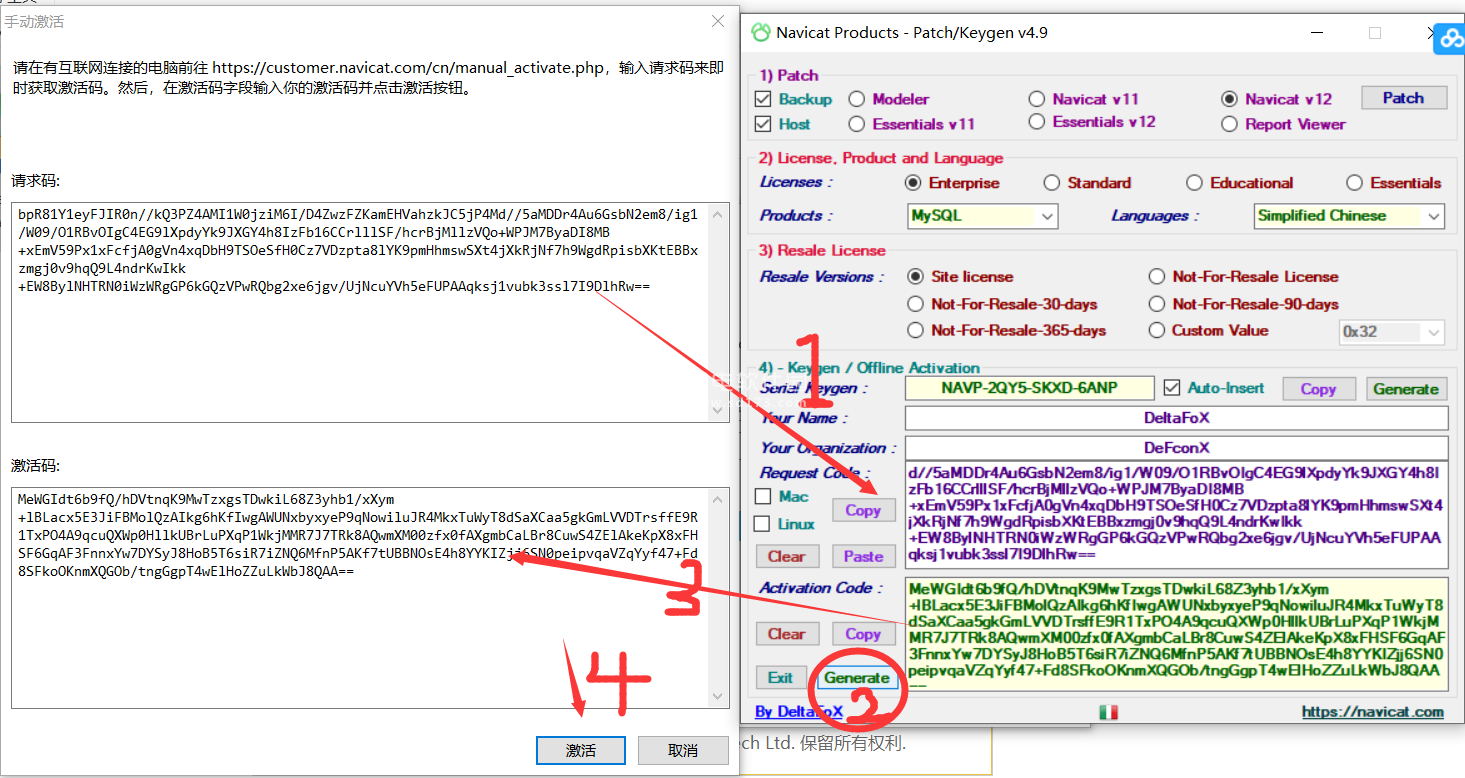Open the https://navicat.com link

pos(1372,712)
